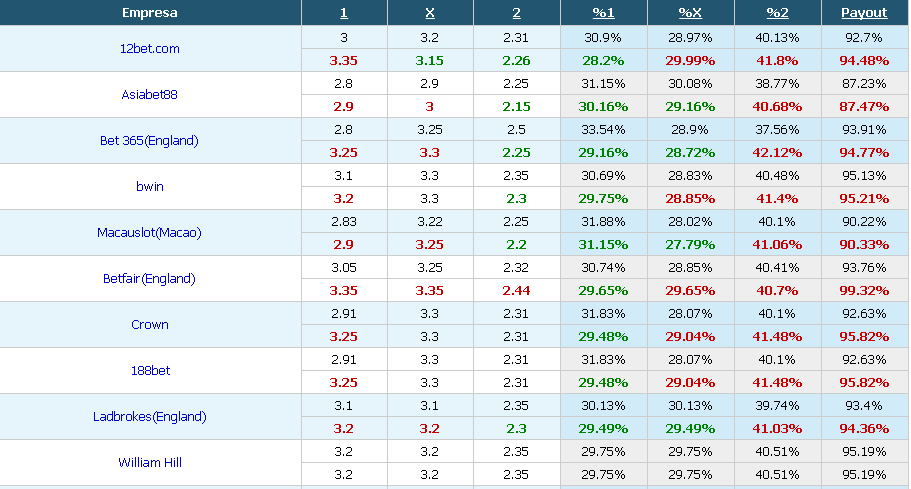Select Bet 365 opening away odds 2.5
The width and height of the screenshot is (911, 489).
click(516, 130)
